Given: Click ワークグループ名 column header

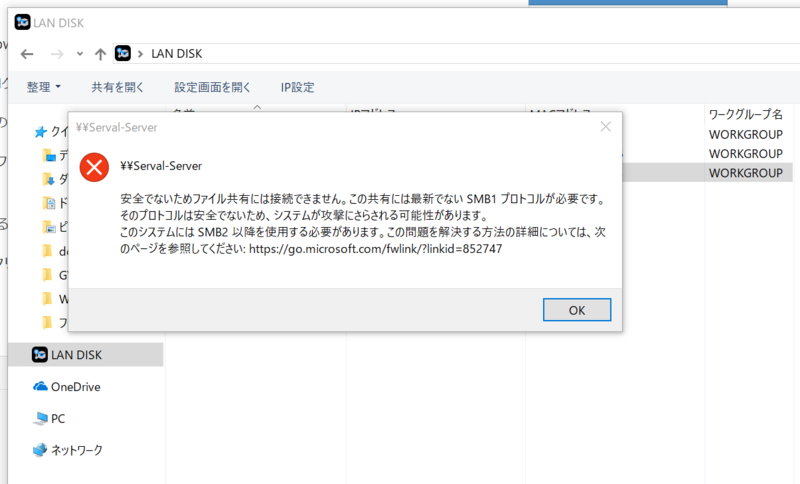Looking at the screenshot, I should pyautogui.click(x=745, y=114).
